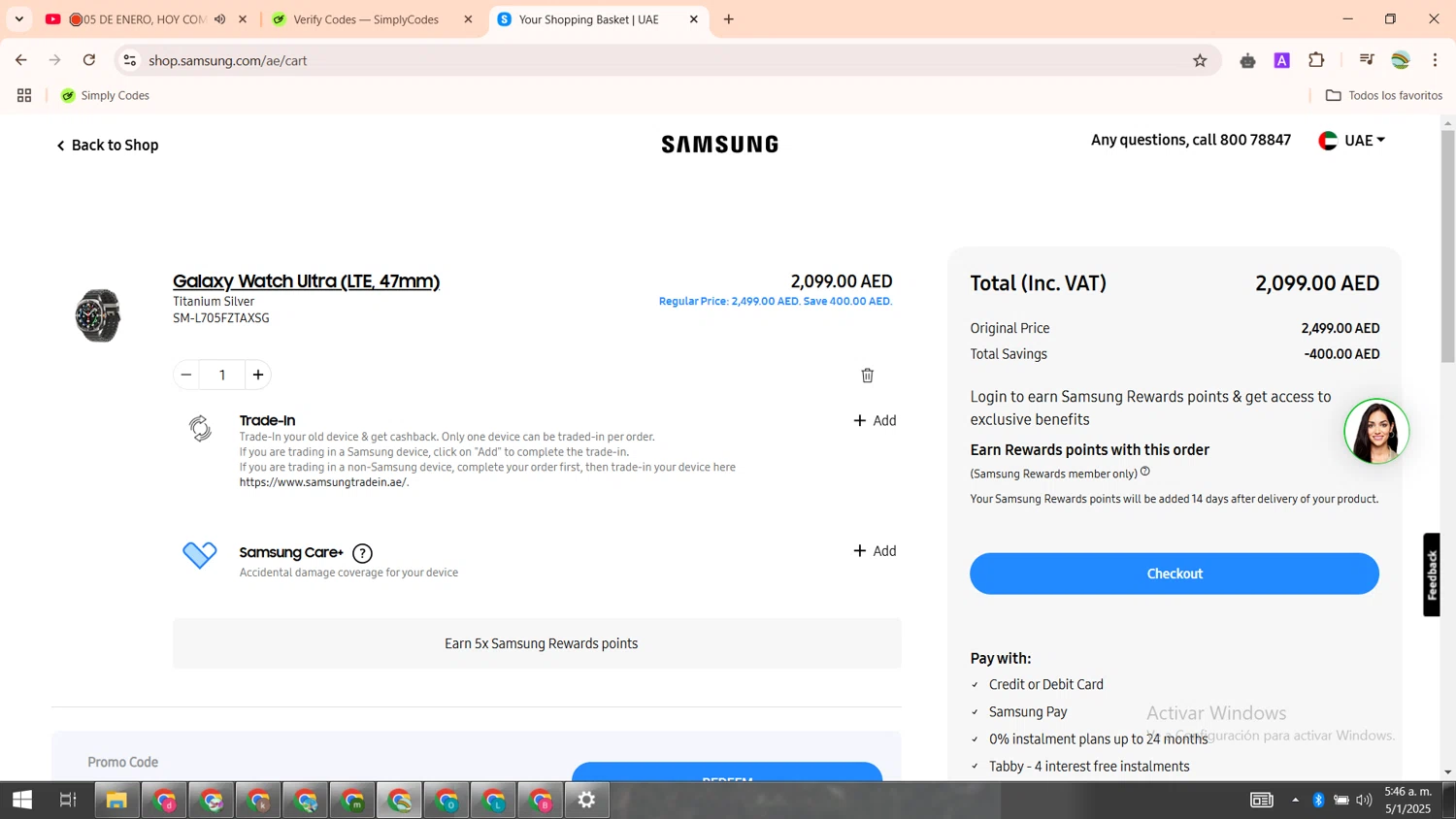This screenshot has height=819, width=1456.
Task: Open the tab search dropdown arrow
Action: click(18, 19)
